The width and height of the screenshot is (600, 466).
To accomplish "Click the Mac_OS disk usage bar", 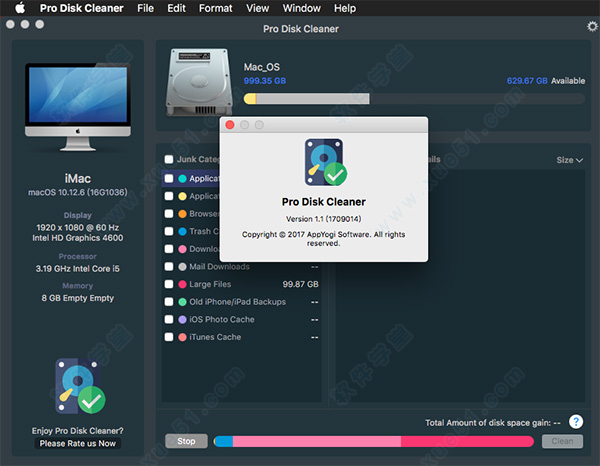I will coord(414,99).
